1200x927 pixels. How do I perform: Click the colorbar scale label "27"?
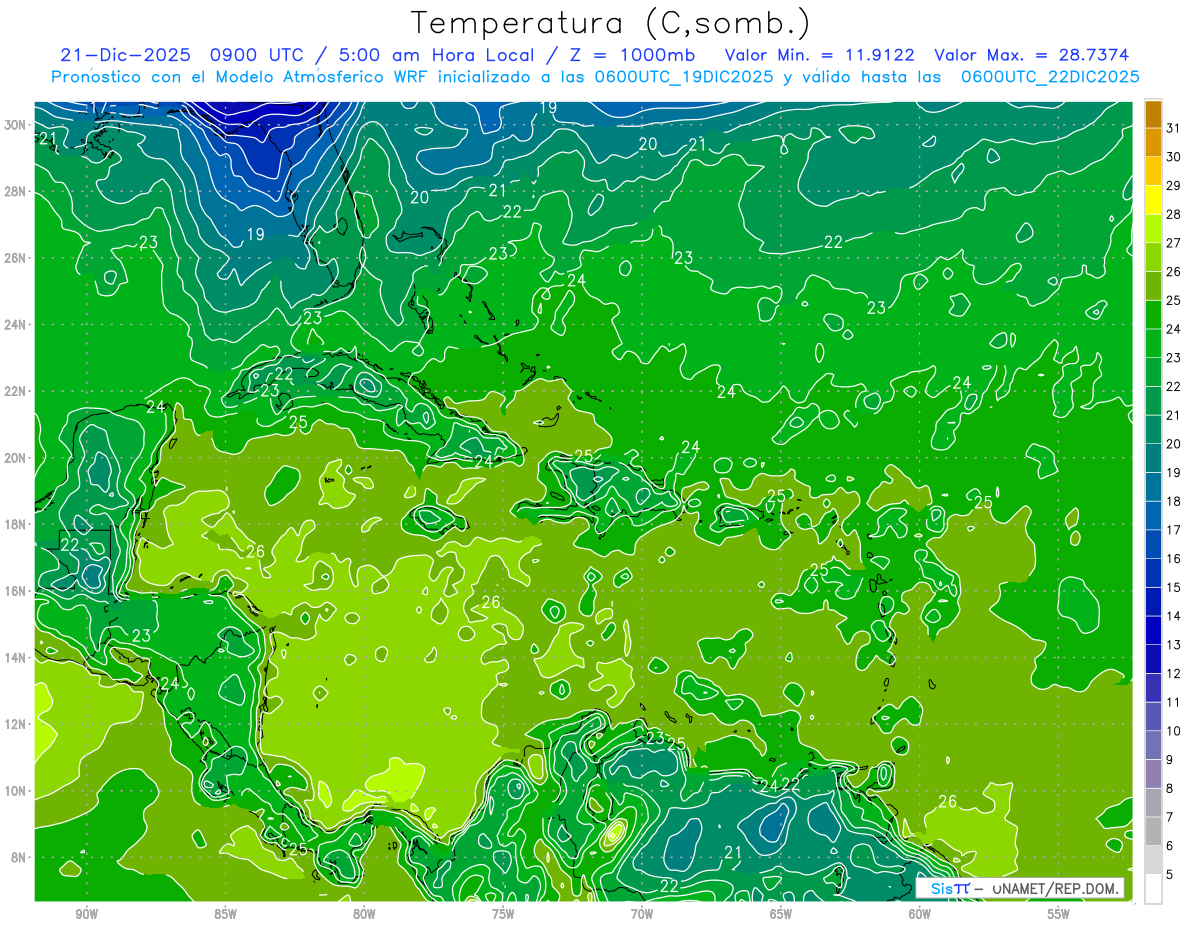tap(1174, 243)
